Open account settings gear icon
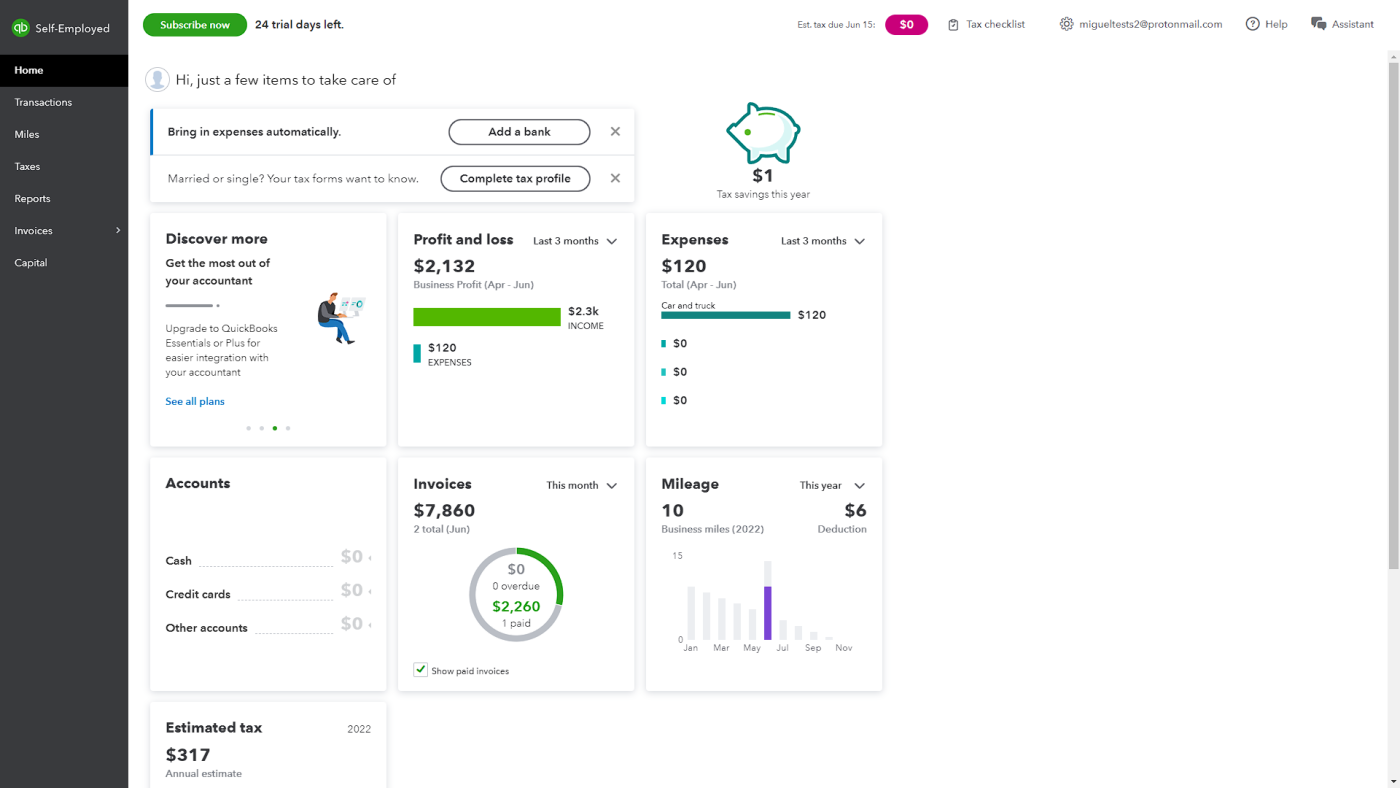The height and width of the screenshot is (788, 1400). tap(1066, 24)
